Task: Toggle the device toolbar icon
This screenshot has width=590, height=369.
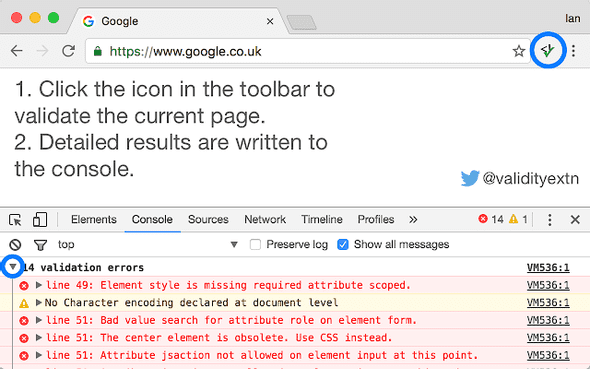Action: pos(40,220)
